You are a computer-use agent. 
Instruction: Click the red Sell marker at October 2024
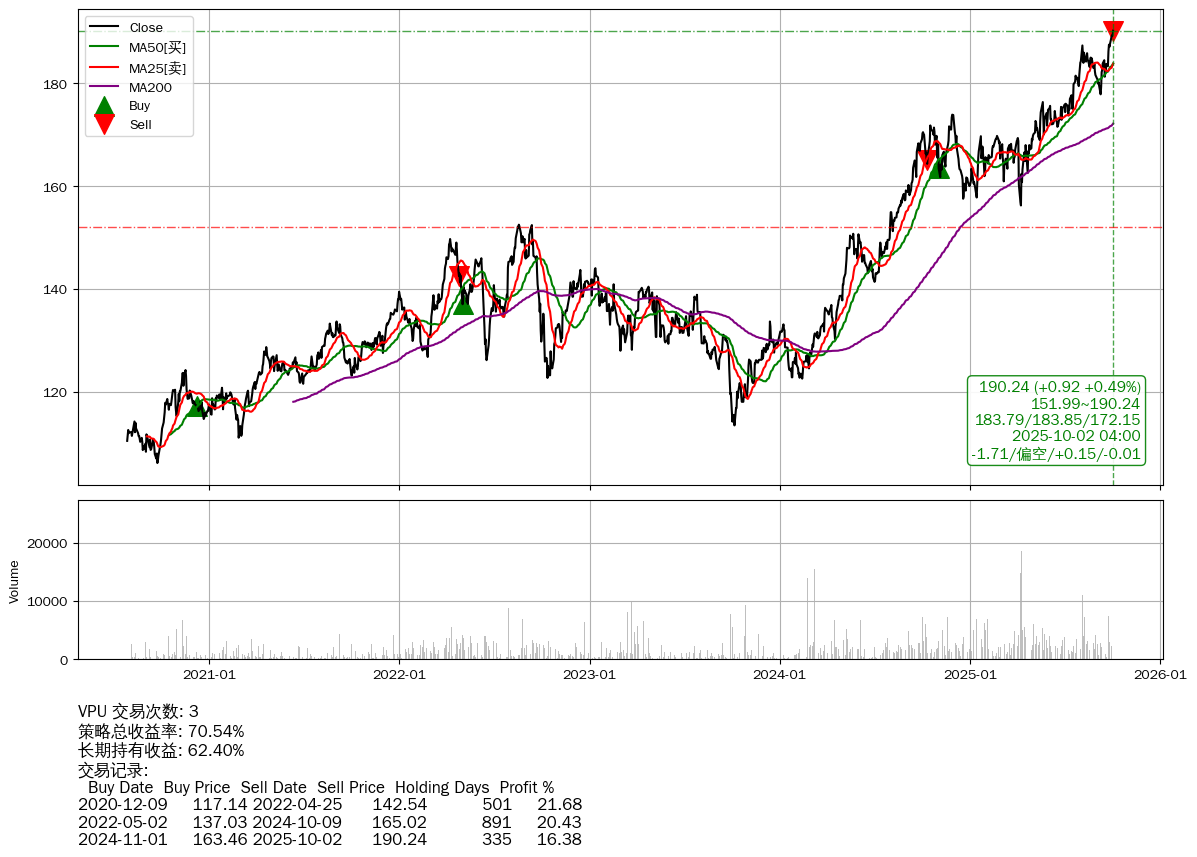click(x=927, y=160)
